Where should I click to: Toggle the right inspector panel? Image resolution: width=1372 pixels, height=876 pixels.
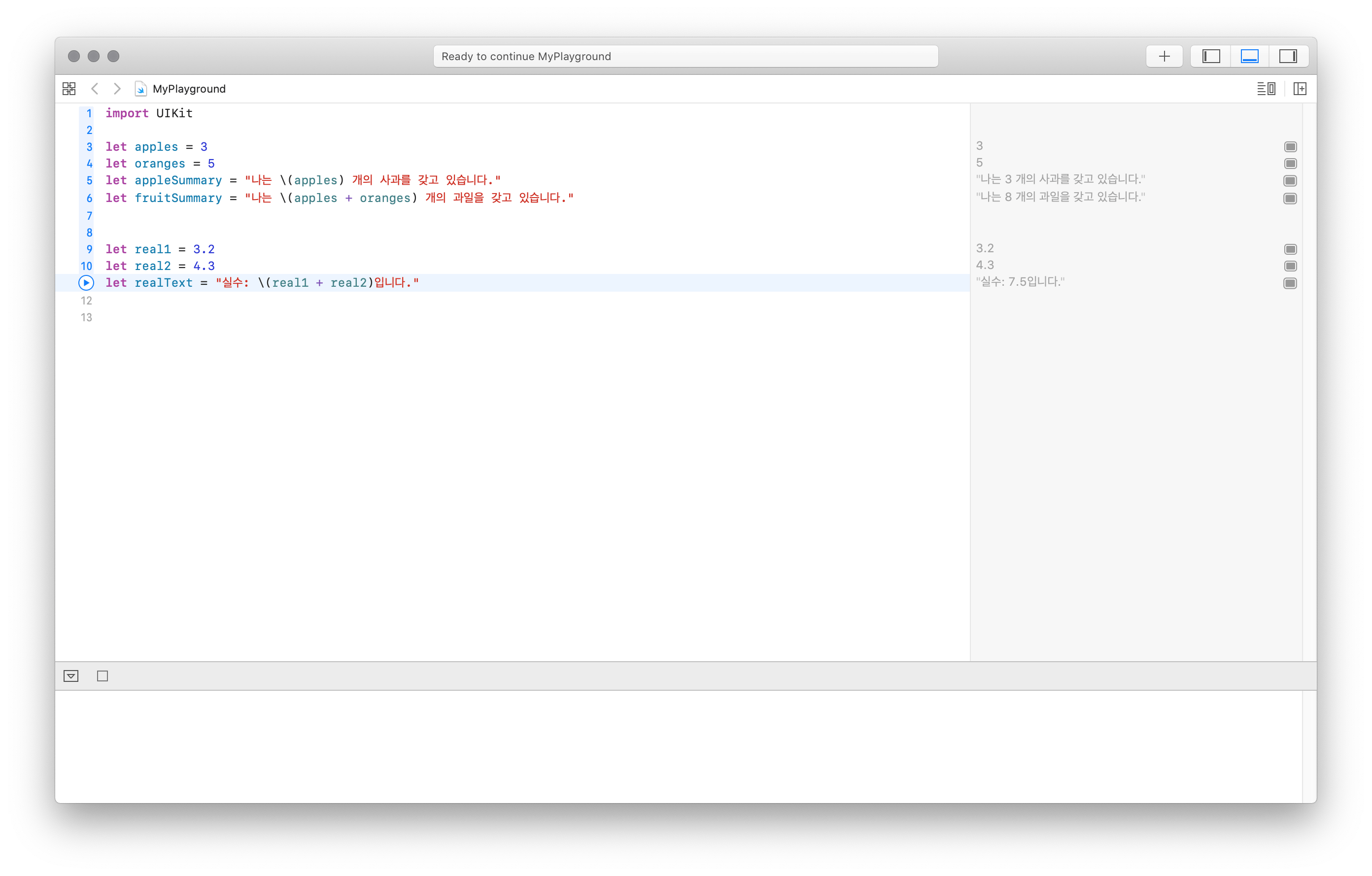[1288, 56]
